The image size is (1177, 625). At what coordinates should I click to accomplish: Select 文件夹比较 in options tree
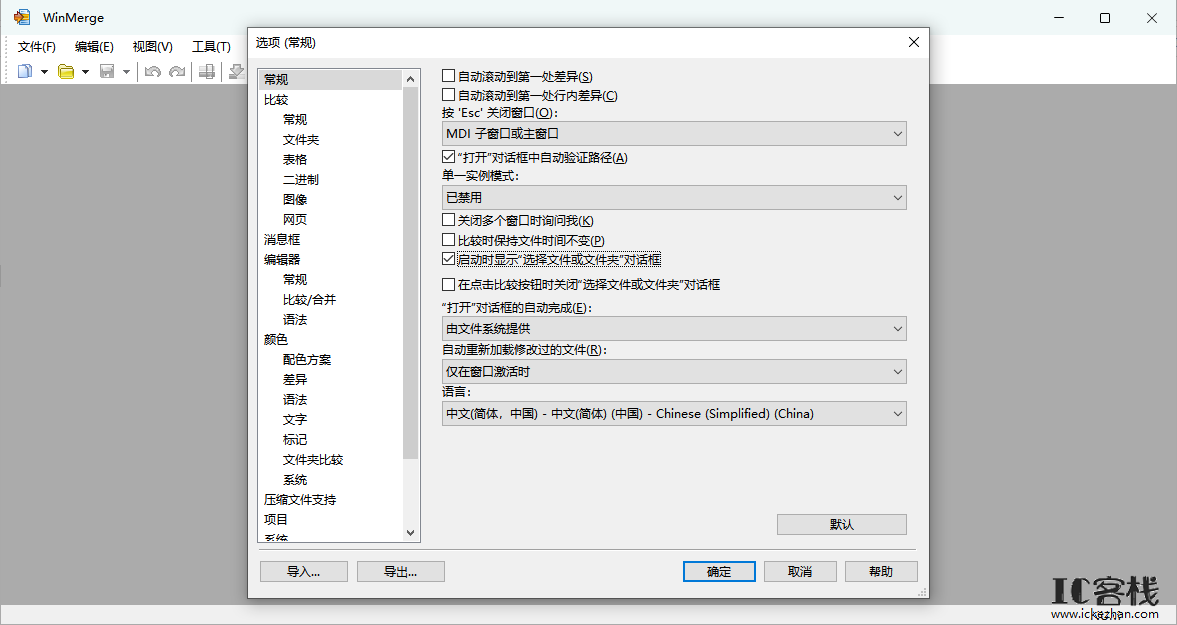pos(313,459)
